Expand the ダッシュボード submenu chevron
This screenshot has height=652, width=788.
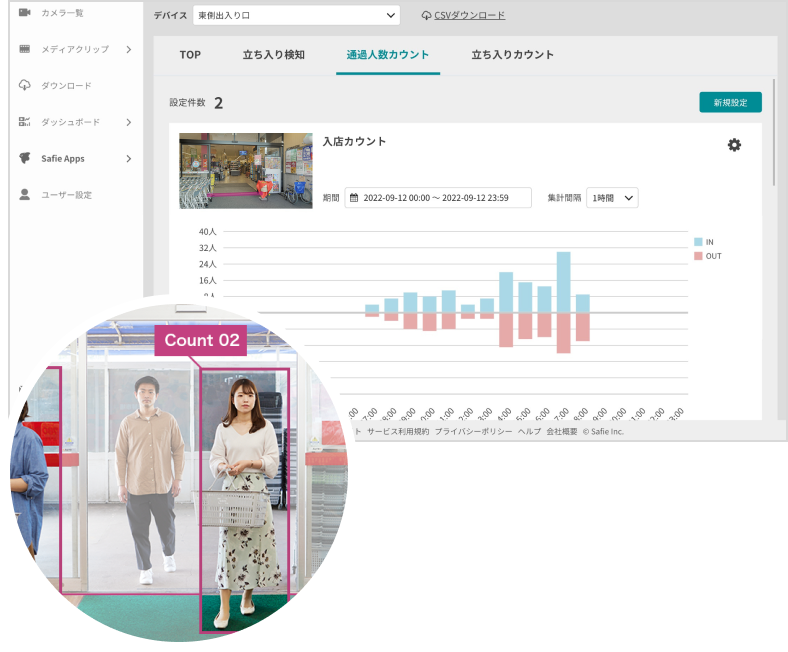[x=129, y=122]
